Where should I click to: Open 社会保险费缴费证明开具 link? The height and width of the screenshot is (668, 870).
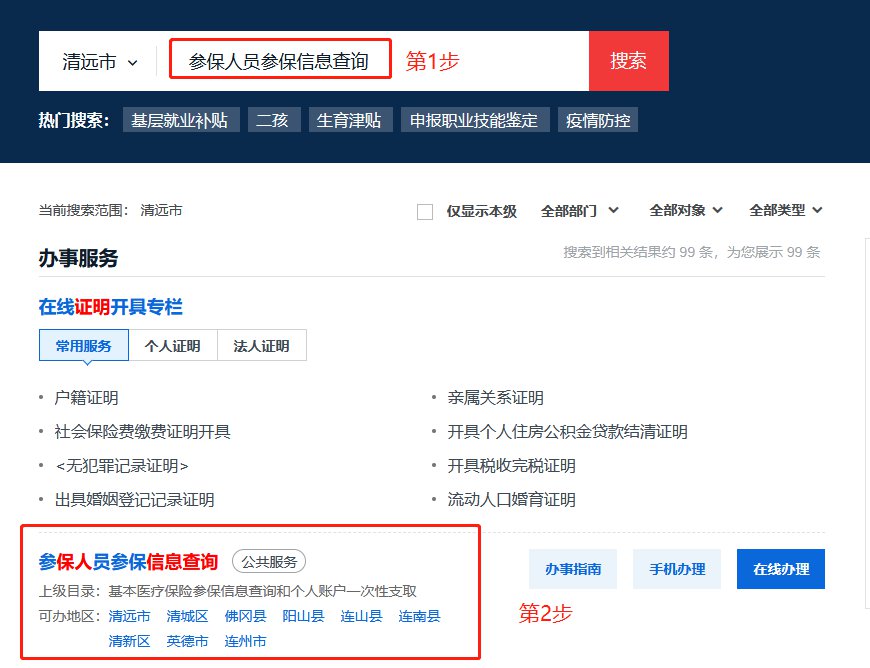point(142,432)
